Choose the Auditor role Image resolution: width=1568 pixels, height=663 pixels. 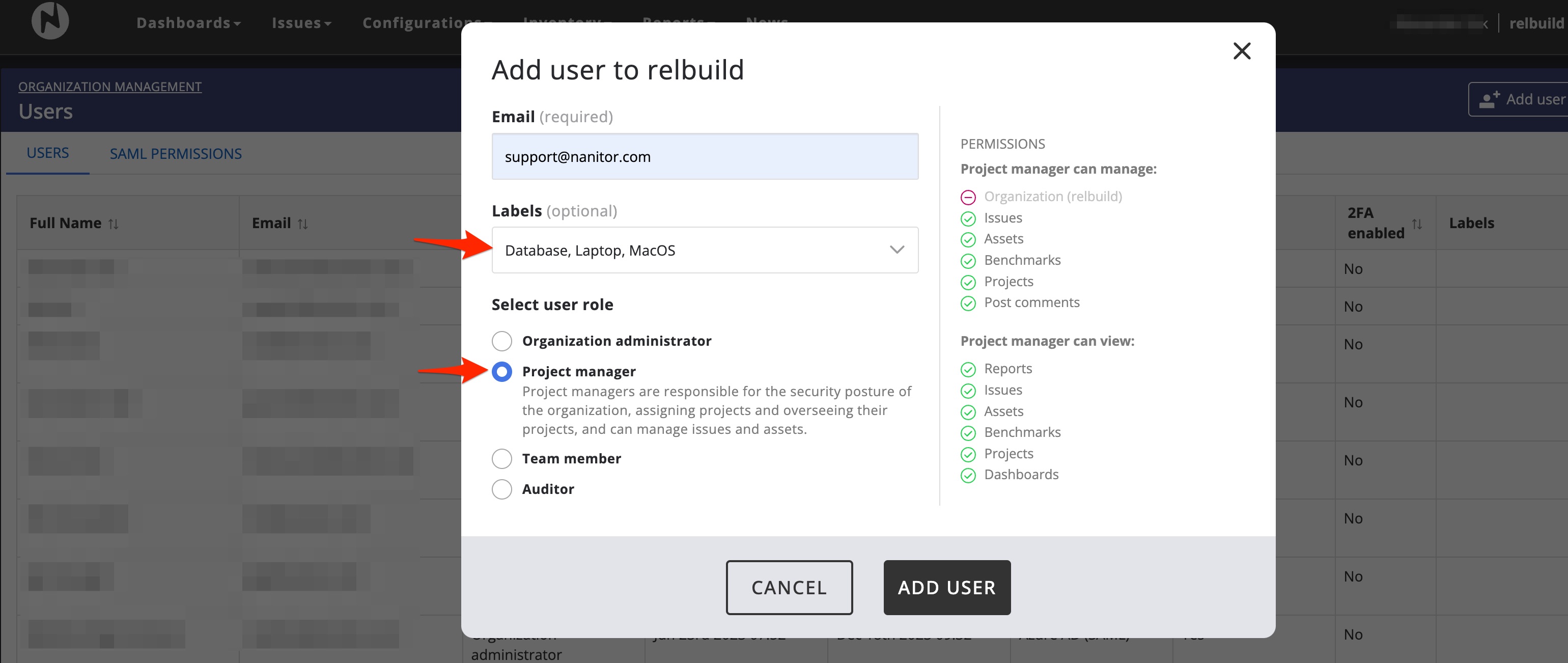click(501, 489)
